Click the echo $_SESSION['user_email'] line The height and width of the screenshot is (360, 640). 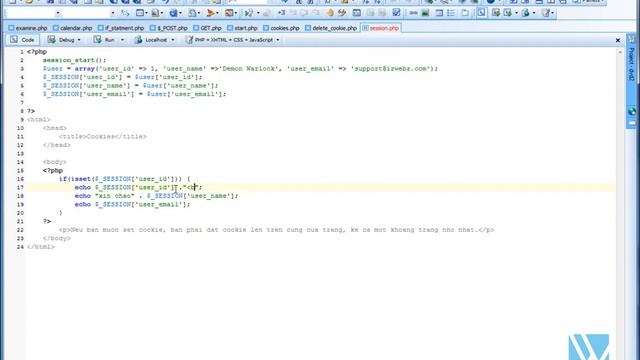click(132, 204)
